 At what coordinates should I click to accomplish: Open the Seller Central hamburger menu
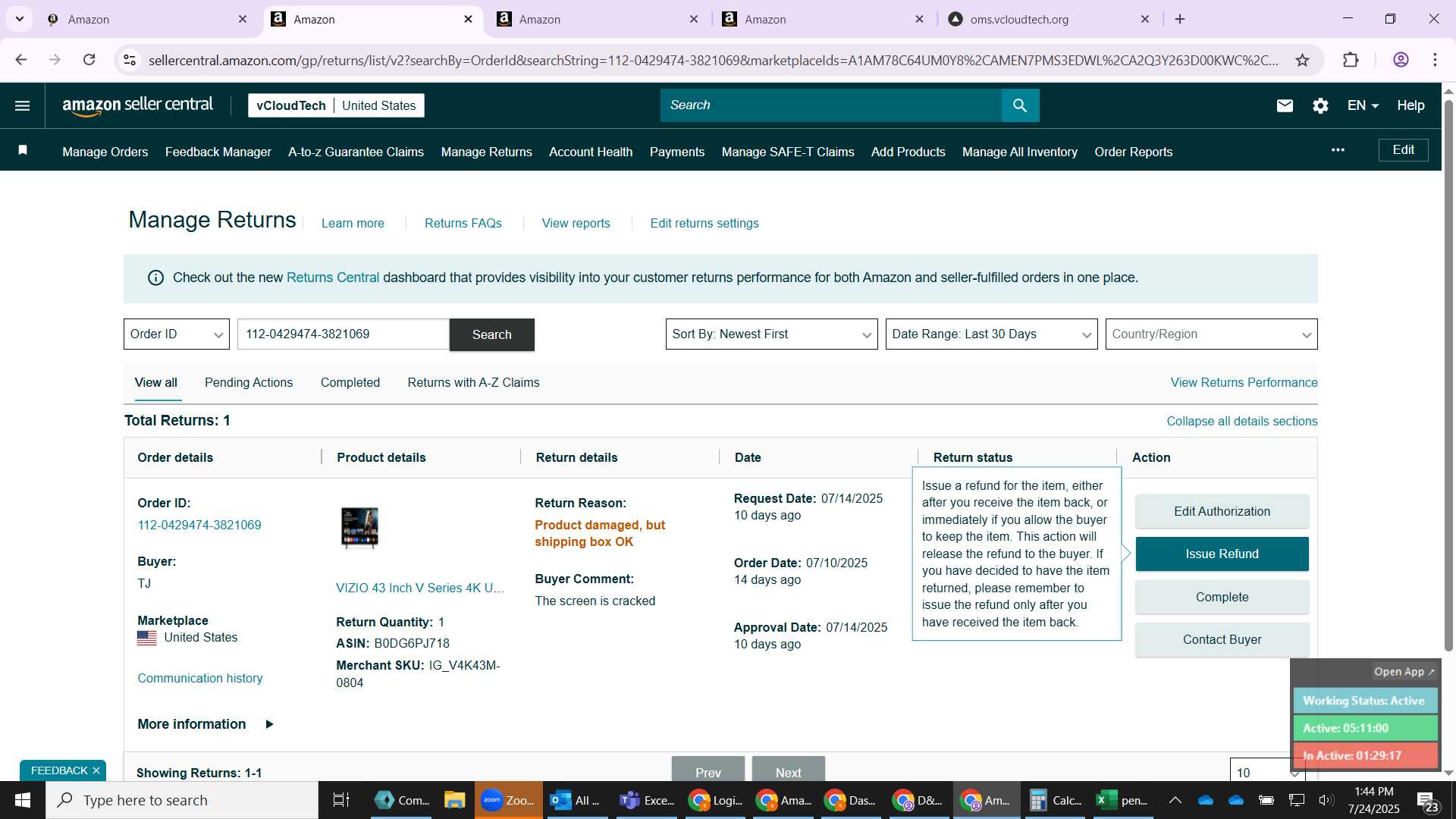(x=23, y=105)
